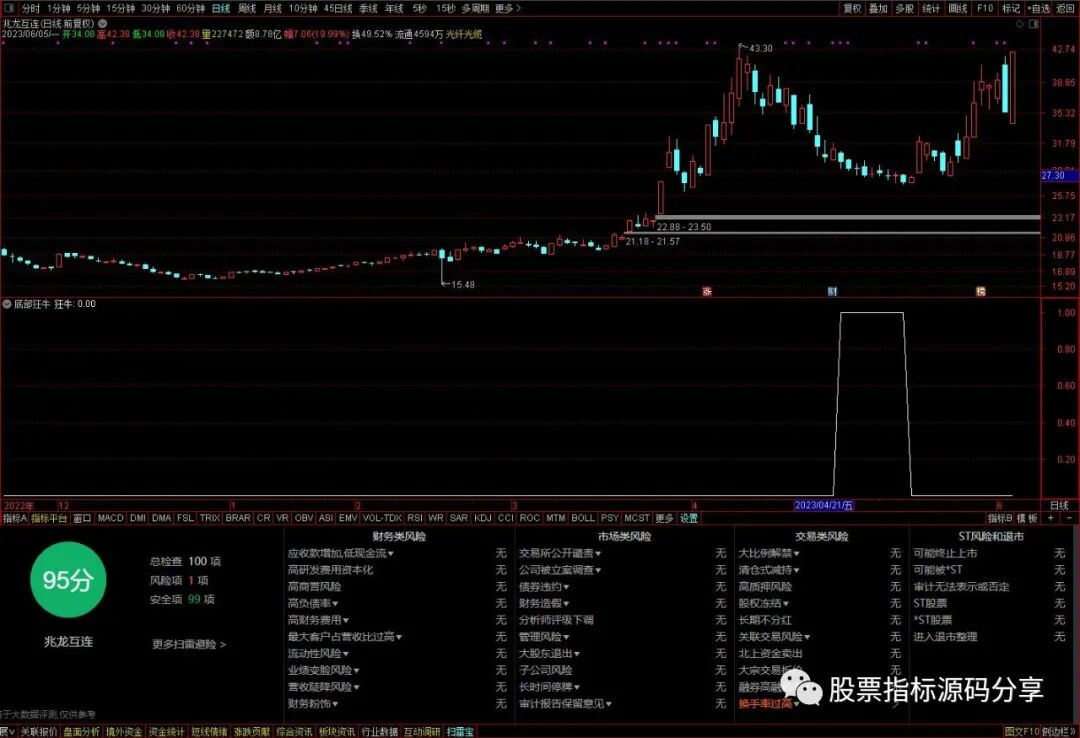Click the 模板 template button
This screenshot has width=1080, height=738.
(1027, 518)
